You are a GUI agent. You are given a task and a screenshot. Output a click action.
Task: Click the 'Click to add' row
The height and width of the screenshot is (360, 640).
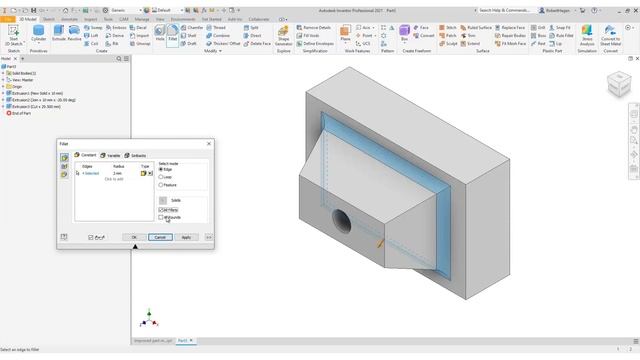pos(114,179)
